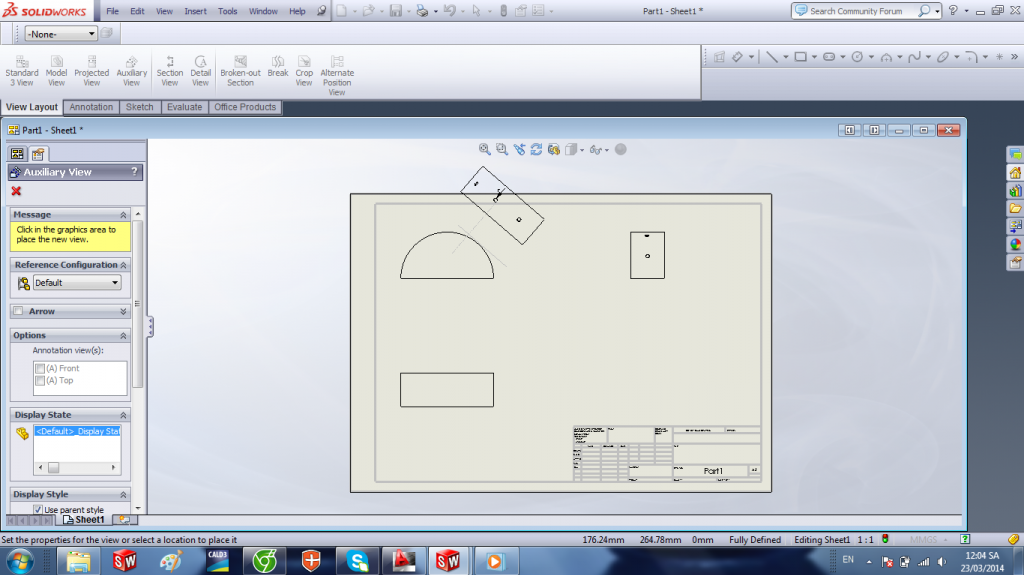Check the (A) Top annotation view

click(40, 380)
